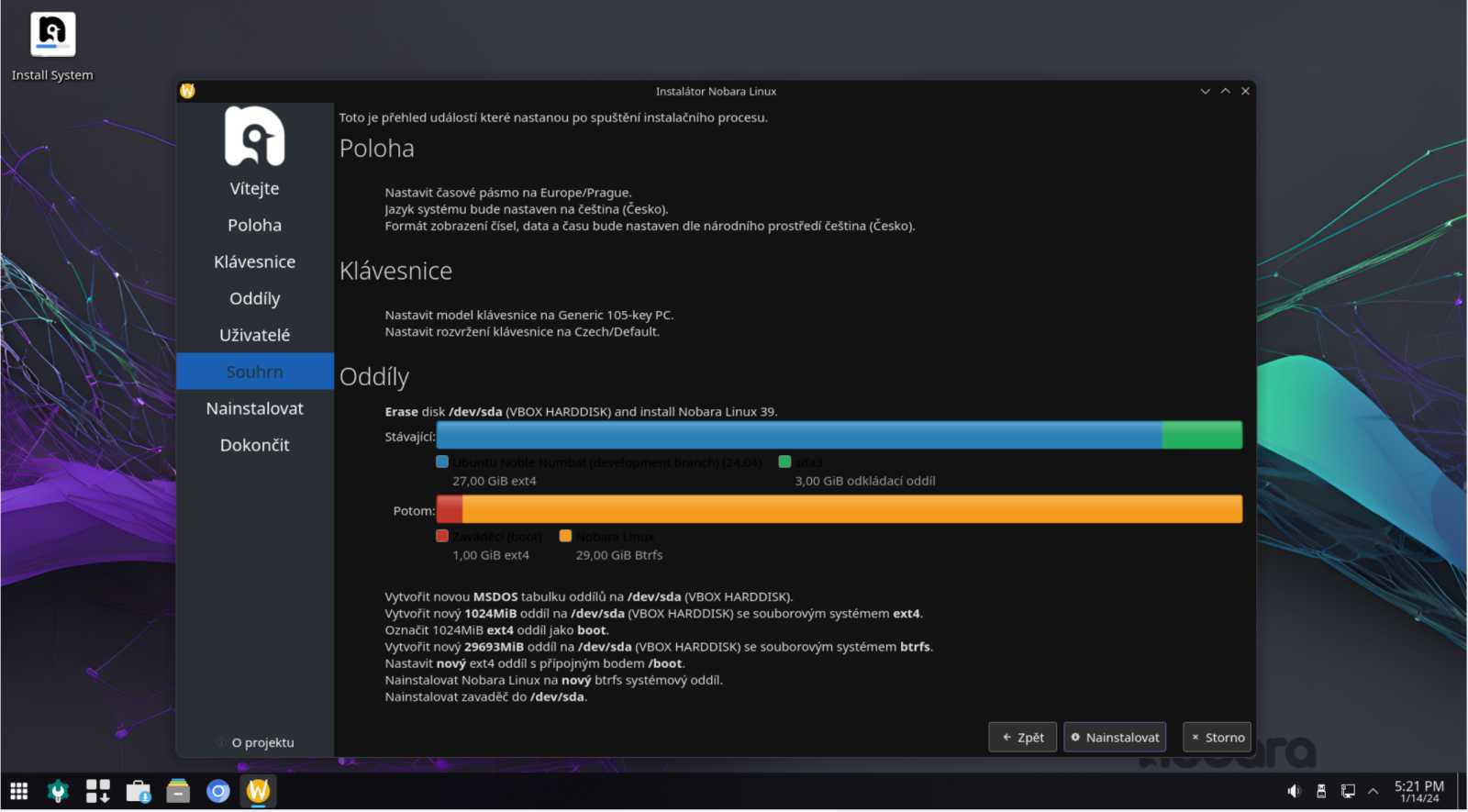The height and width of the screenshot is (812, 1468).
Task: Click 'Nainstalovat zavaděč do /dev/sda' line
Action: pyautogui.click(x=485, y=697)
